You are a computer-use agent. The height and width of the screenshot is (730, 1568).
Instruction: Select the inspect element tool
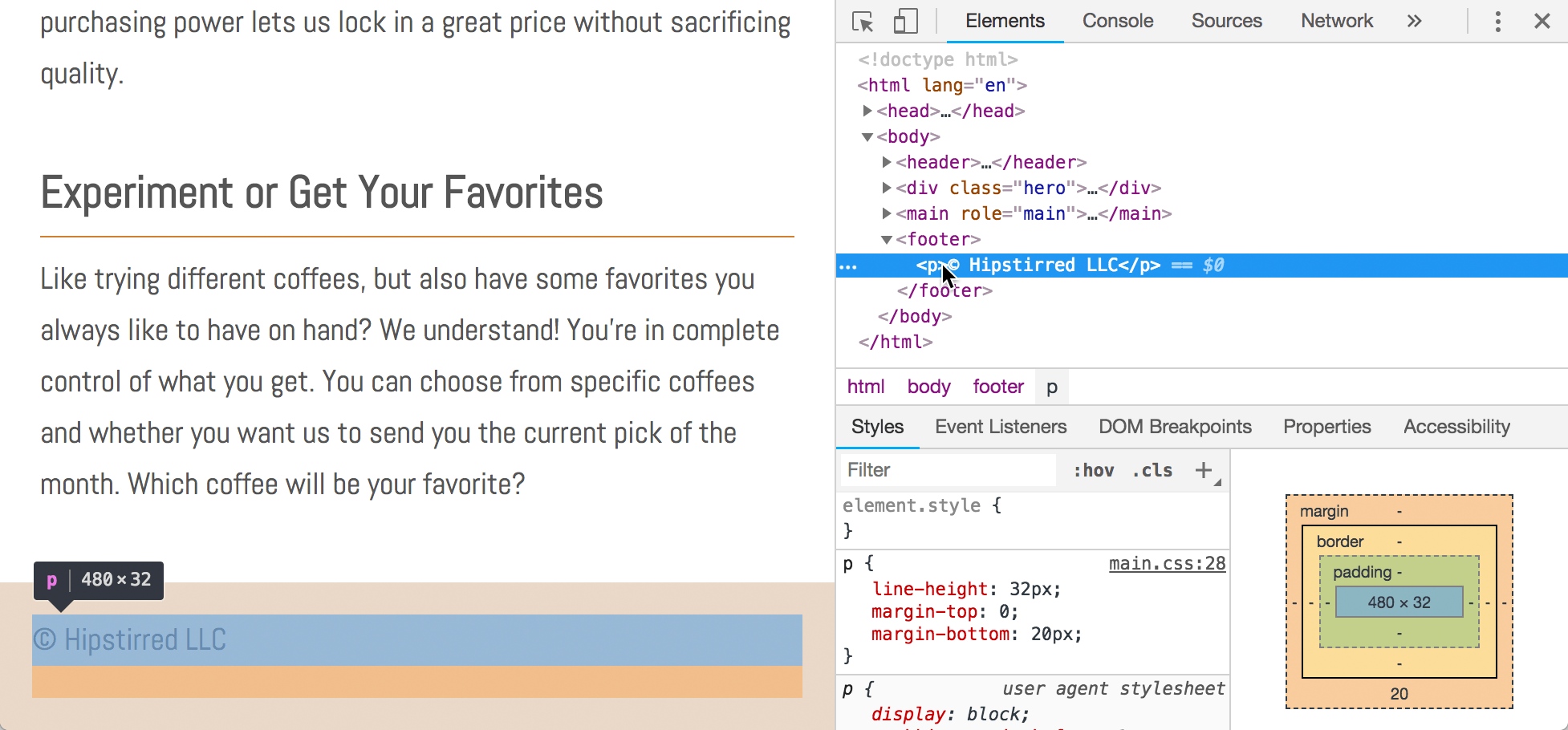862,22
